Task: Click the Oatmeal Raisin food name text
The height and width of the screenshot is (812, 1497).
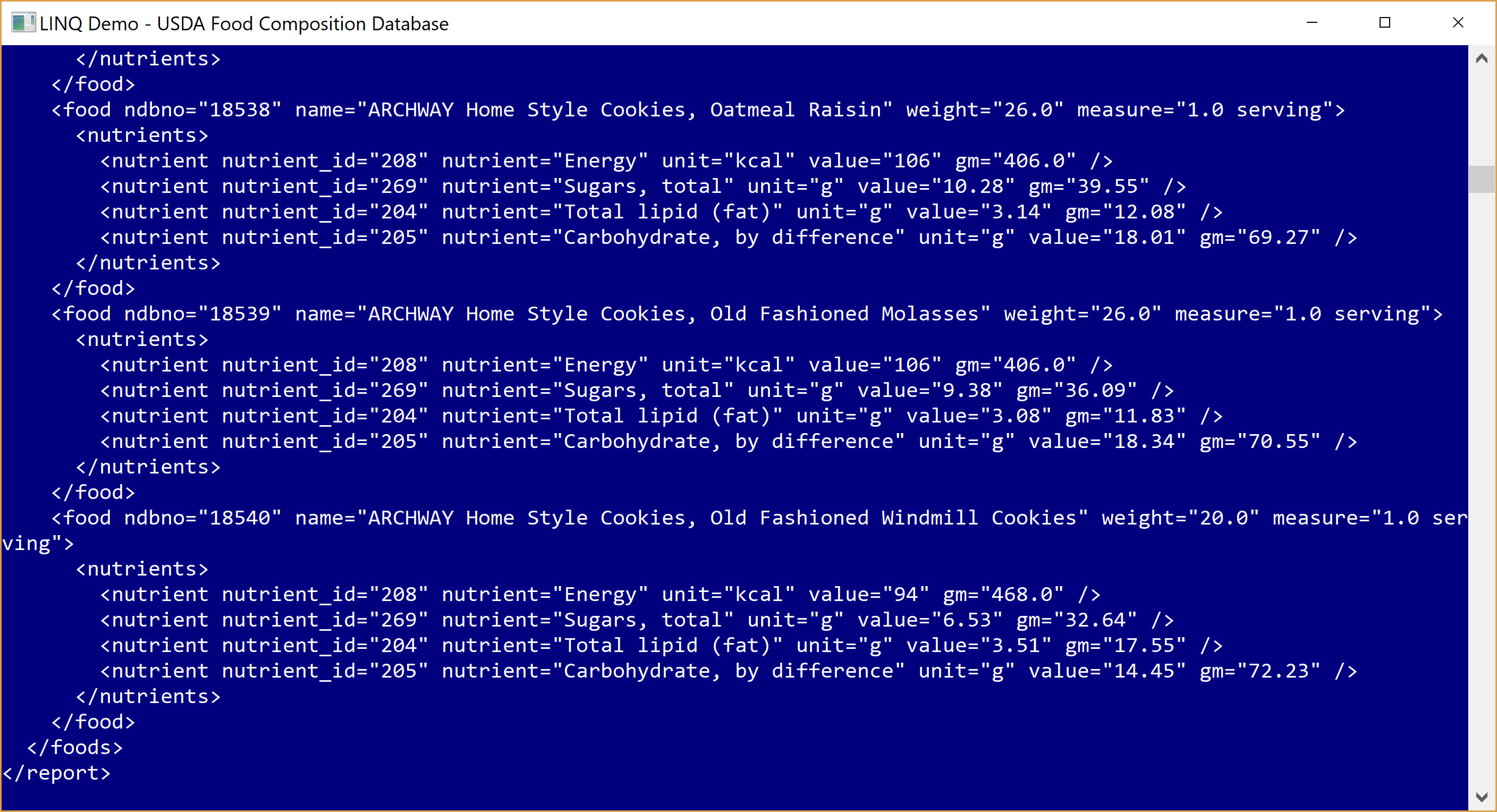Action: click(752, 110)
